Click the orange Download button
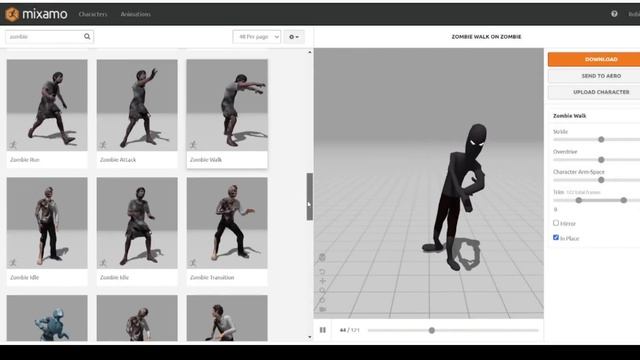640x360 pixels. point(594,59)
